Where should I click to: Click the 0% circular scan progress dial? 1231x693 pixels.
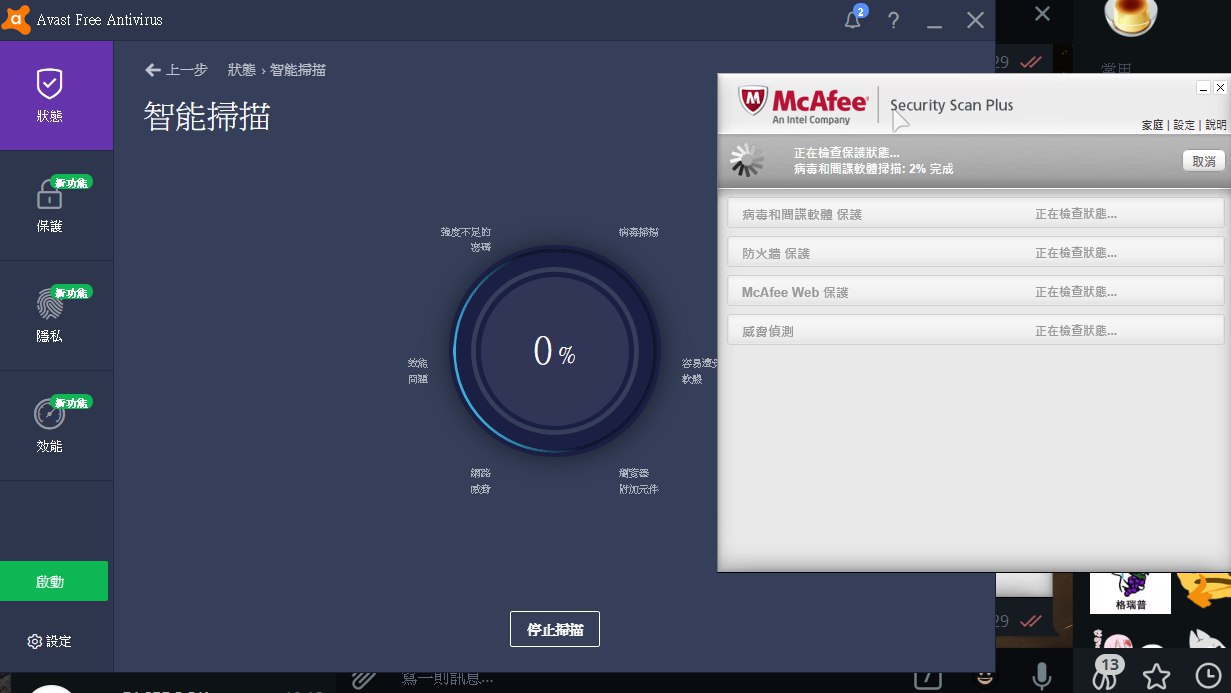coord(555,351)
